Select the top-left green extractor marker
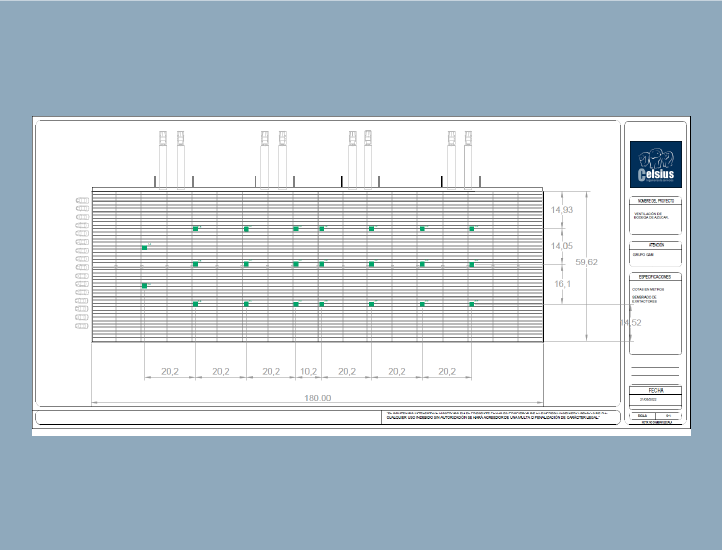 coord(196,229)
